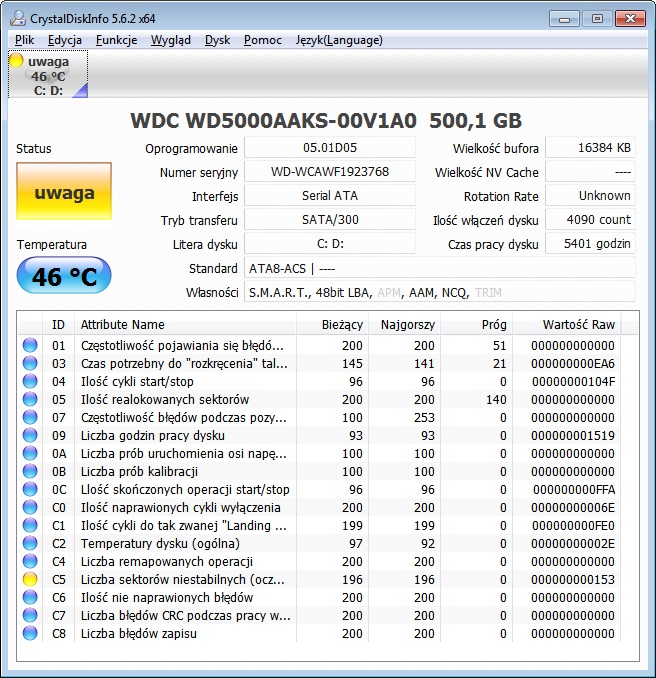
Task: Click the Czas pracy dysku field 5401 godzin
Action: click(591, 244)
